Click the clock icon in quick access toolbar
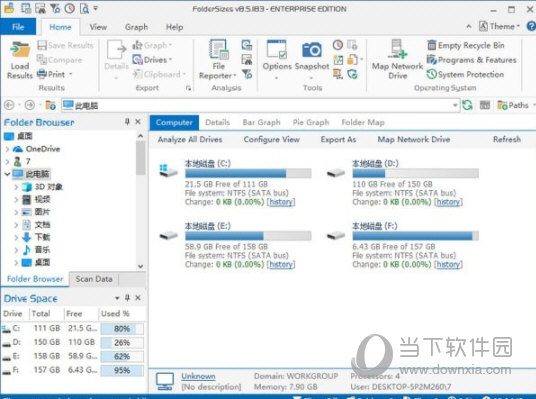Image resolution: width=536 pixels, height=399 pixels. tap(70, 8)
